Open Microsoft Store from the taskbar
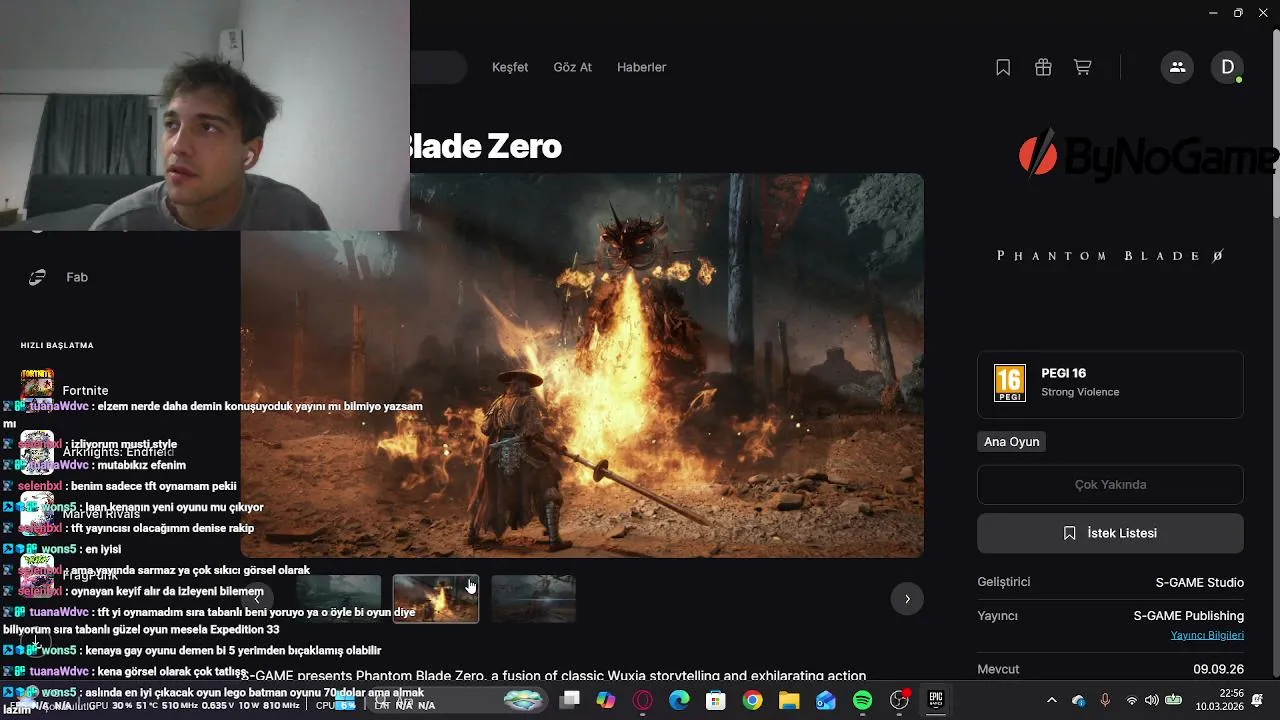The image size is (1280, 720). [716, 700]
